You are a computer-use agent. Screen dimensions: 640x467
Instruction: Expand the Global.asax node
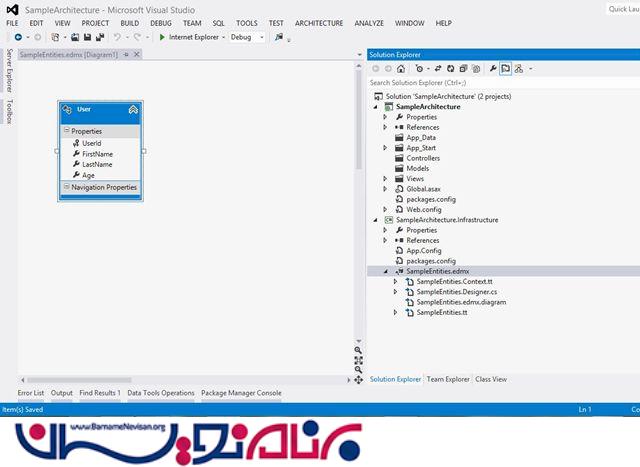(x=385, y=189)
